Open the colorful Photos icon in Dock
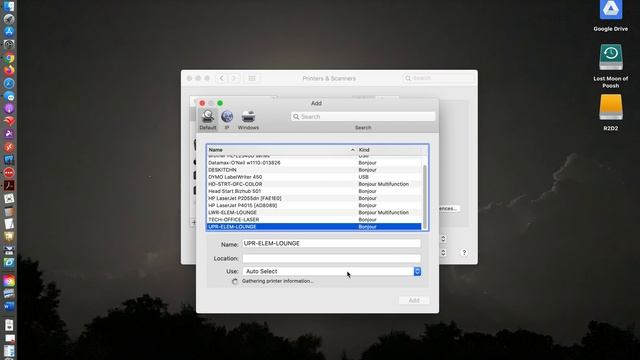The image size is (640, 360). point(9,281)
